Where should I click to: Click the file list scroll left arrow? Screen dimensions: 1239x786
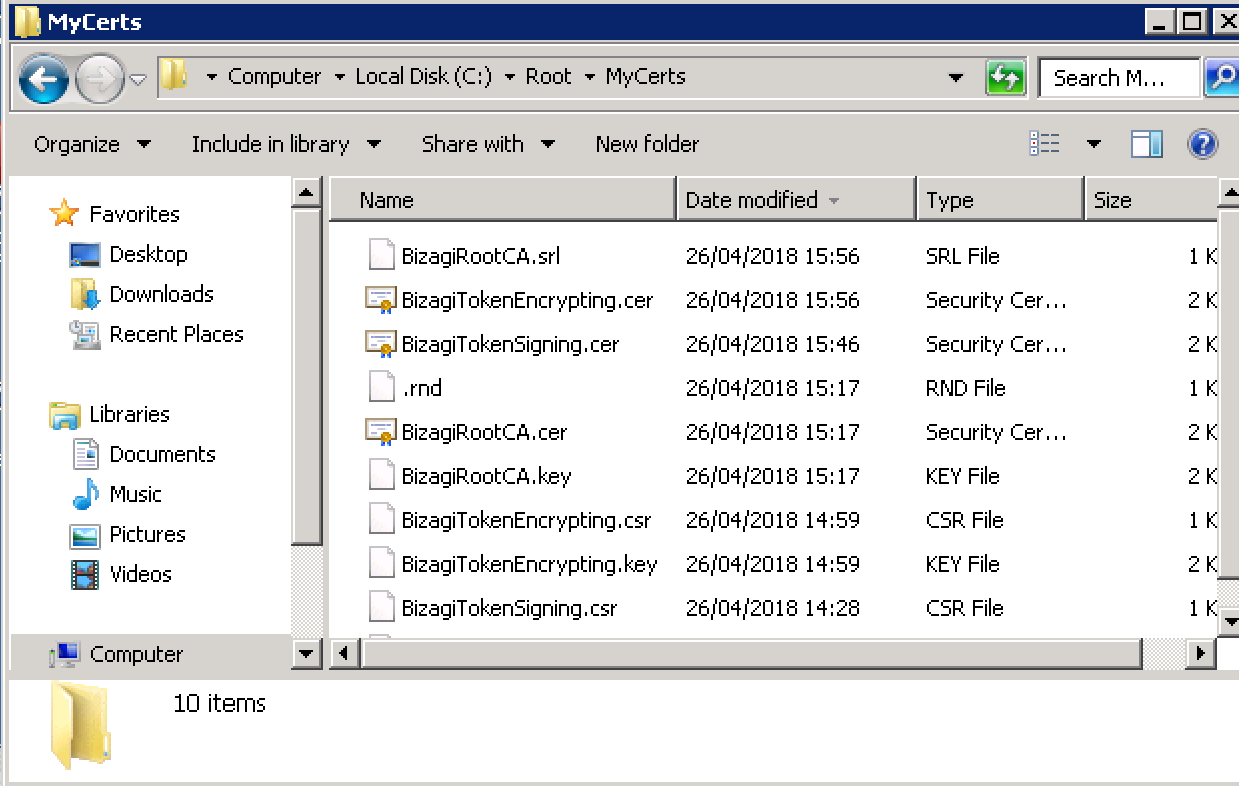[x=343, y=653]
